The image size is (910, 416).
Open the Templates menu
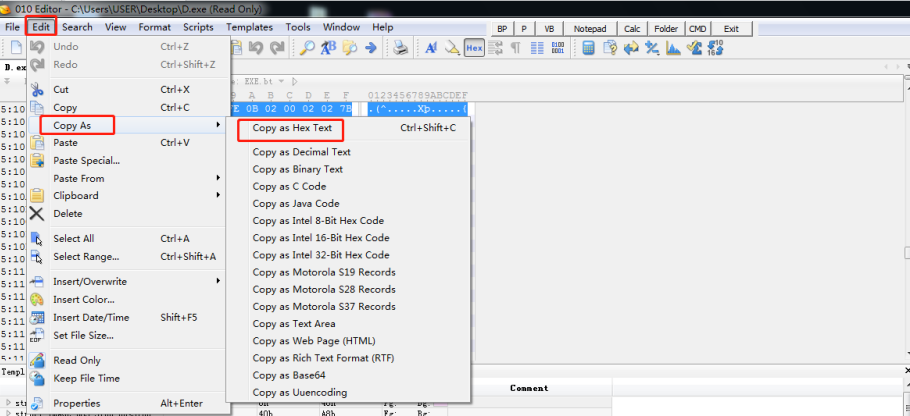click(x=250, y=27)
